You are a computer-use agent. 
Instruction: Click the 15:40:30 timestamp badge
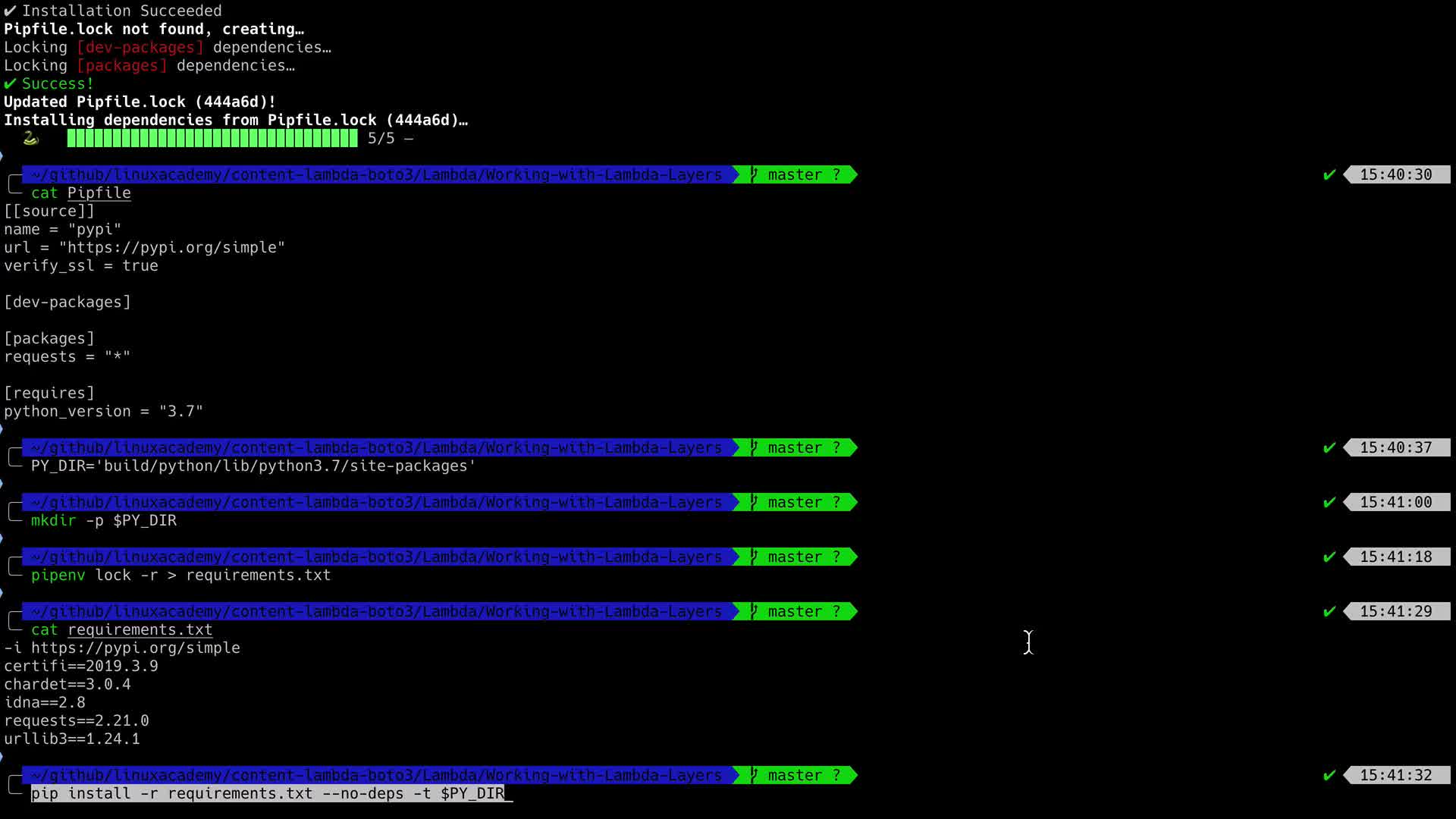point(1395,175)
